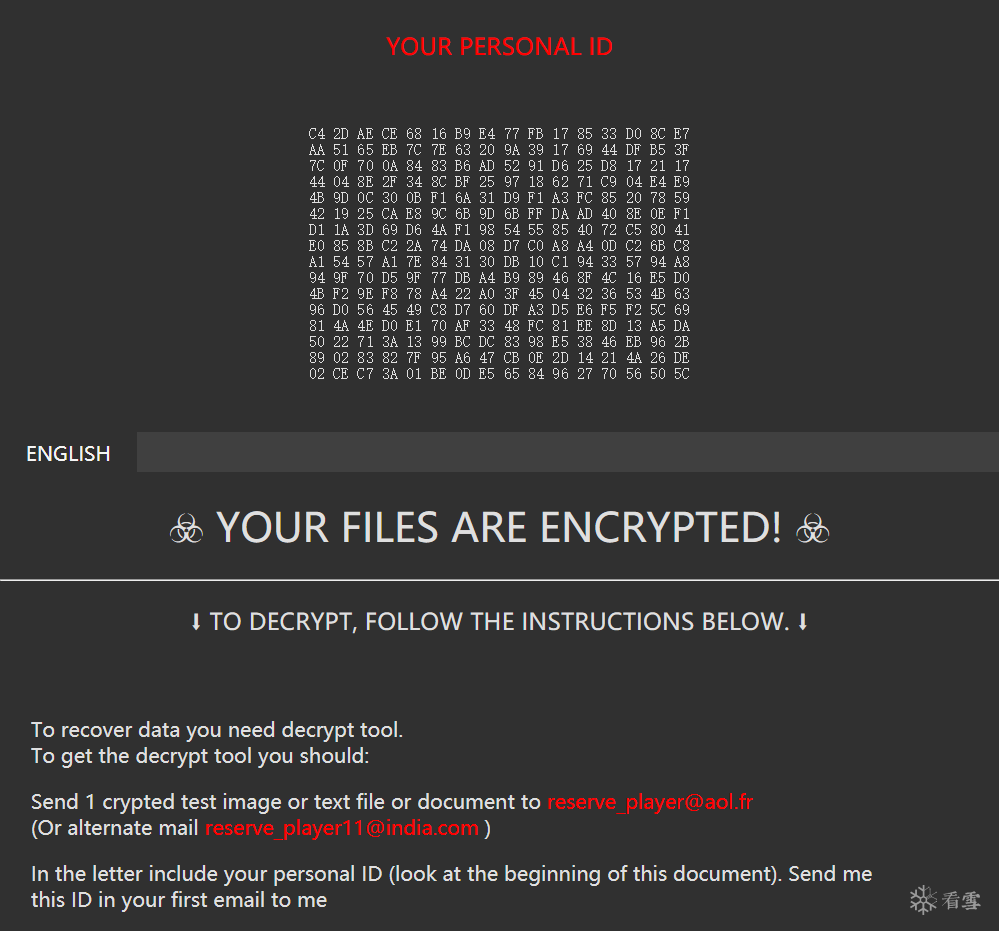Click the first hex row starting with C4 2D
Image resolution: width=999 pixels, height=931 pixels.
click(499, 134)
